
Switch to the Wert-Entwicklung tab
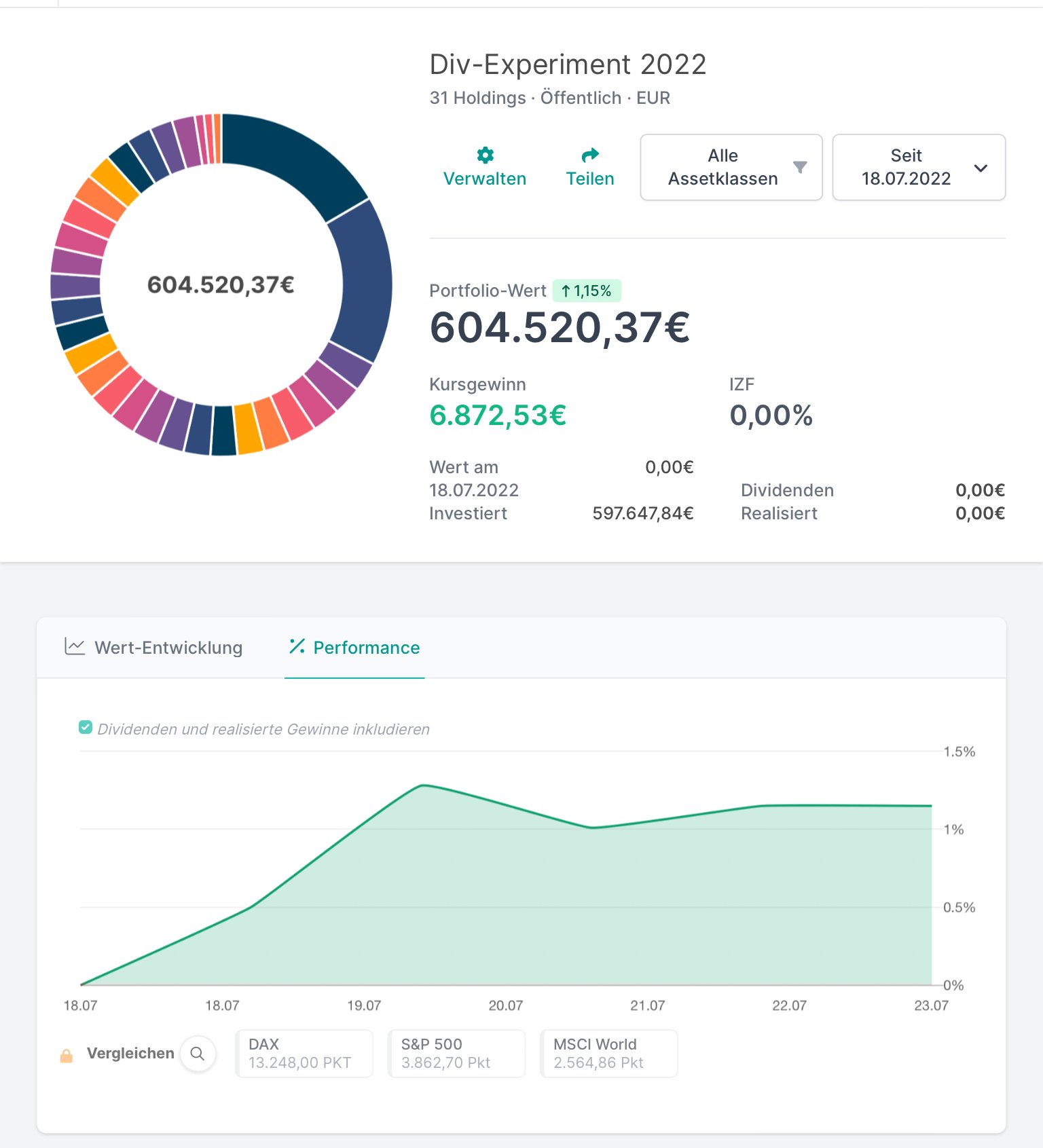(153, 648)
